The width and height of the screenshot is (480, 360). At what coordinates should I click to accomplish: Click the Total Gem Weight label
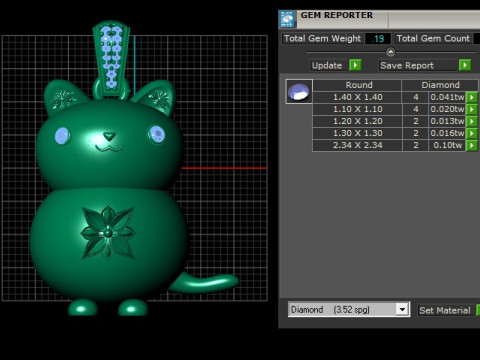tap(322, 38)
